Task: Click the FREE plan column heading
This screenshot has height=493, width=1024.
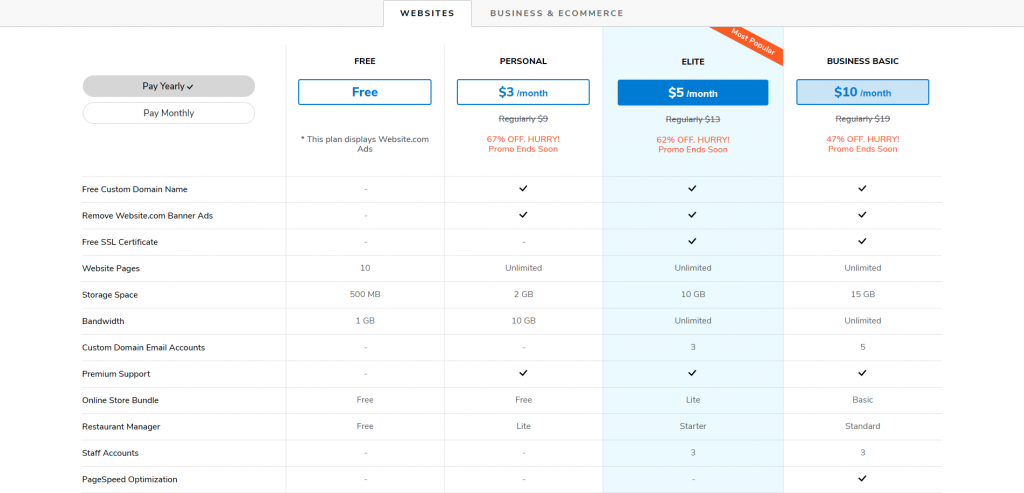Action: (x=364, y=61)
